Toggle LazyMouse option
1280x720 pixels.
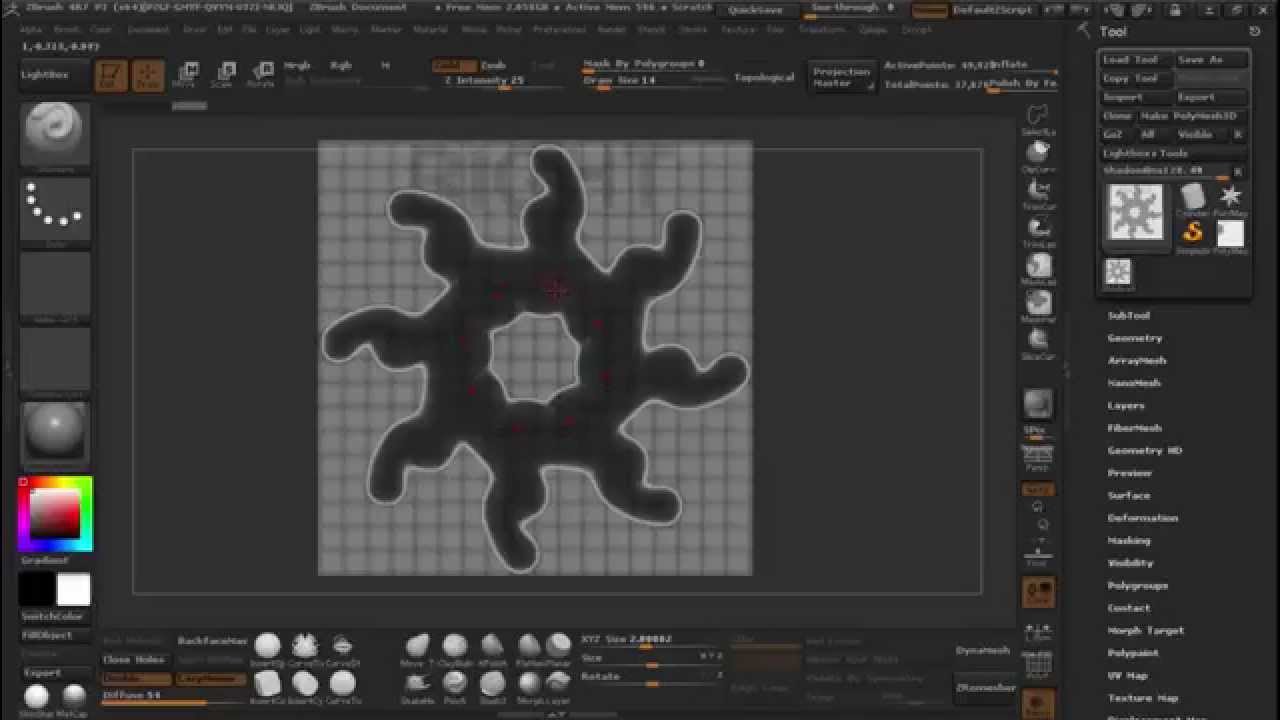211,679
